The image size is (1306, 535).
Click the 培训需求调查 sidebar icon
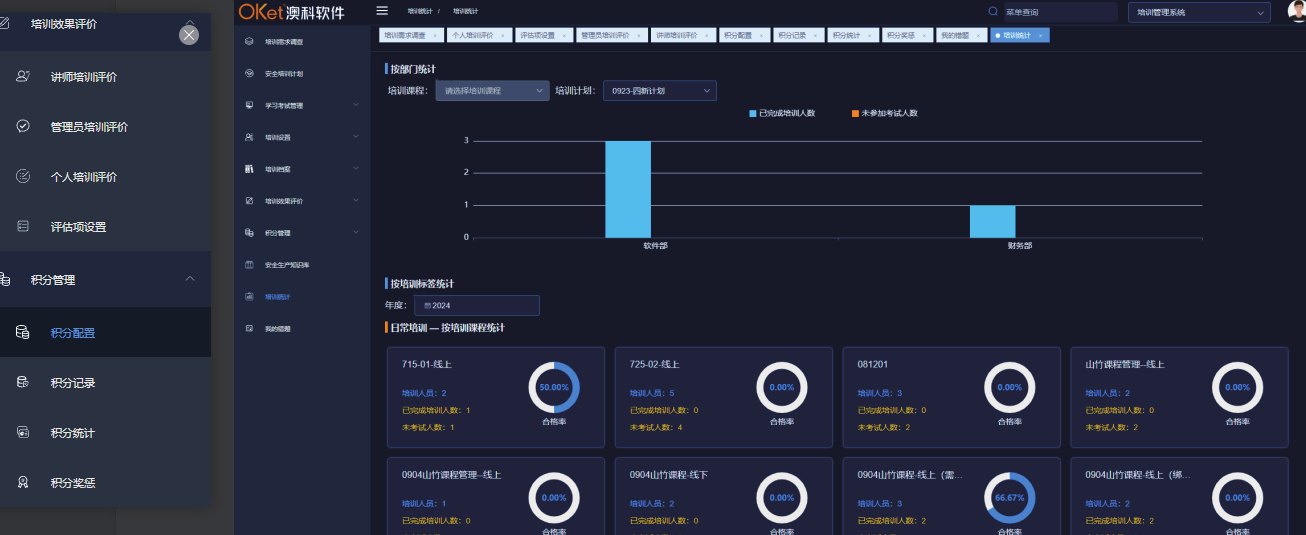point(250,42)
